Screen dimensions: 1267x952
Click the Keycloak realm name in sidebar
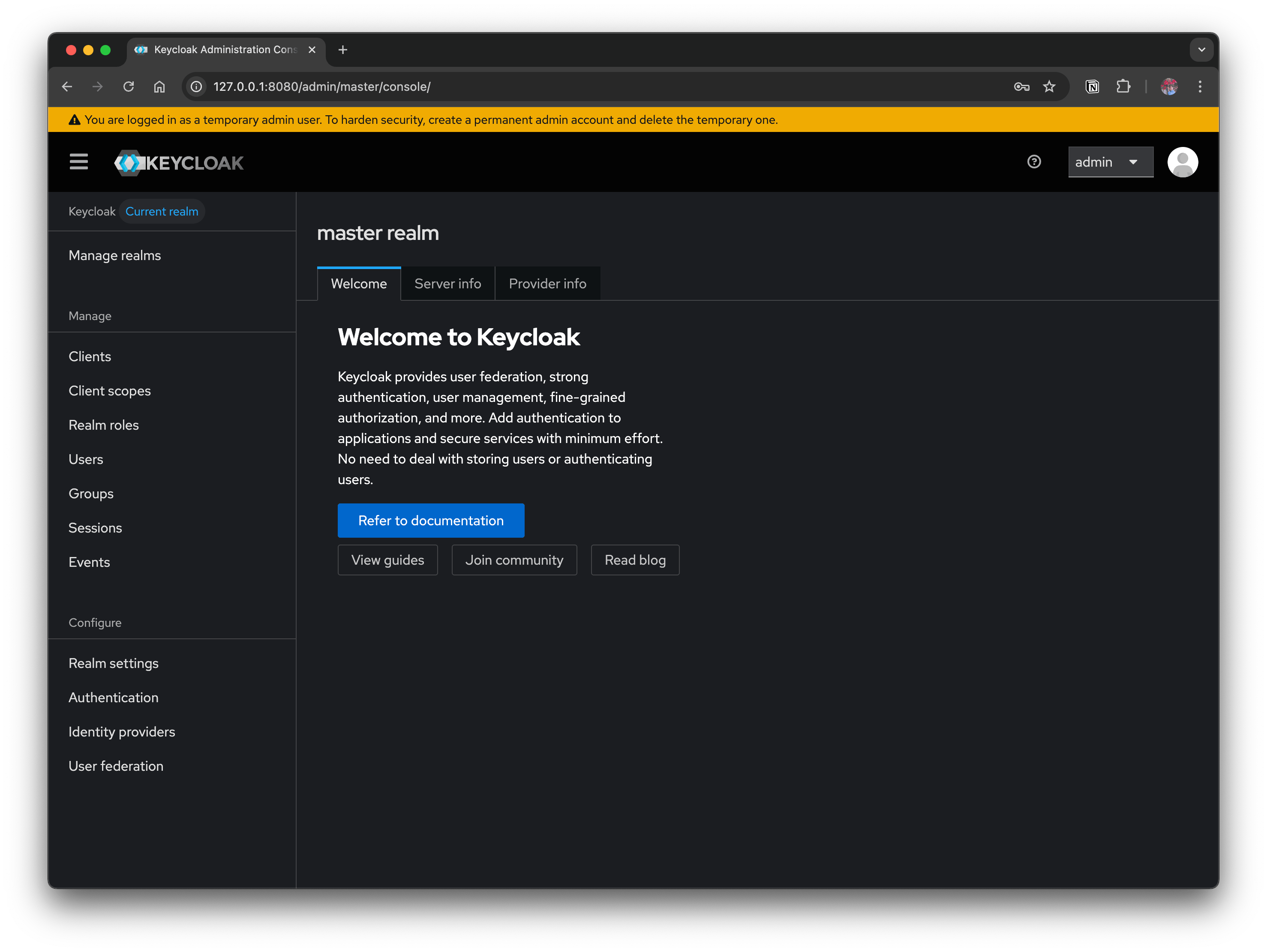(92, 211)
